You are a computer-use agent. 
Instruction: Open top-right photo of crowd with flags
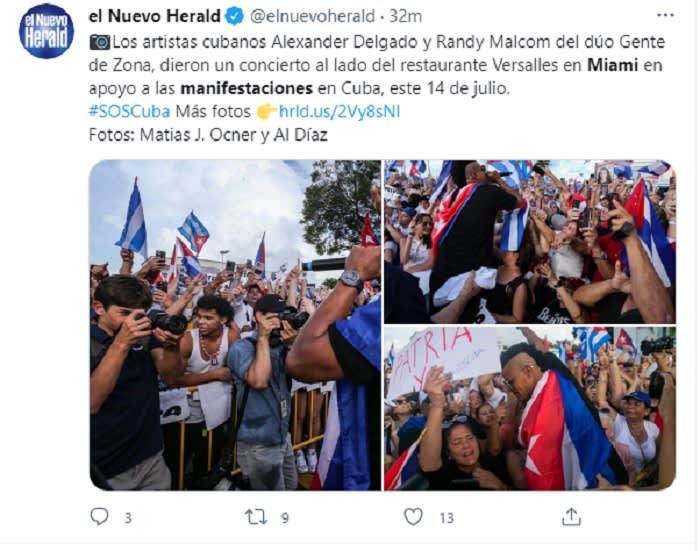pyautogui.click(x=530, y=242)
